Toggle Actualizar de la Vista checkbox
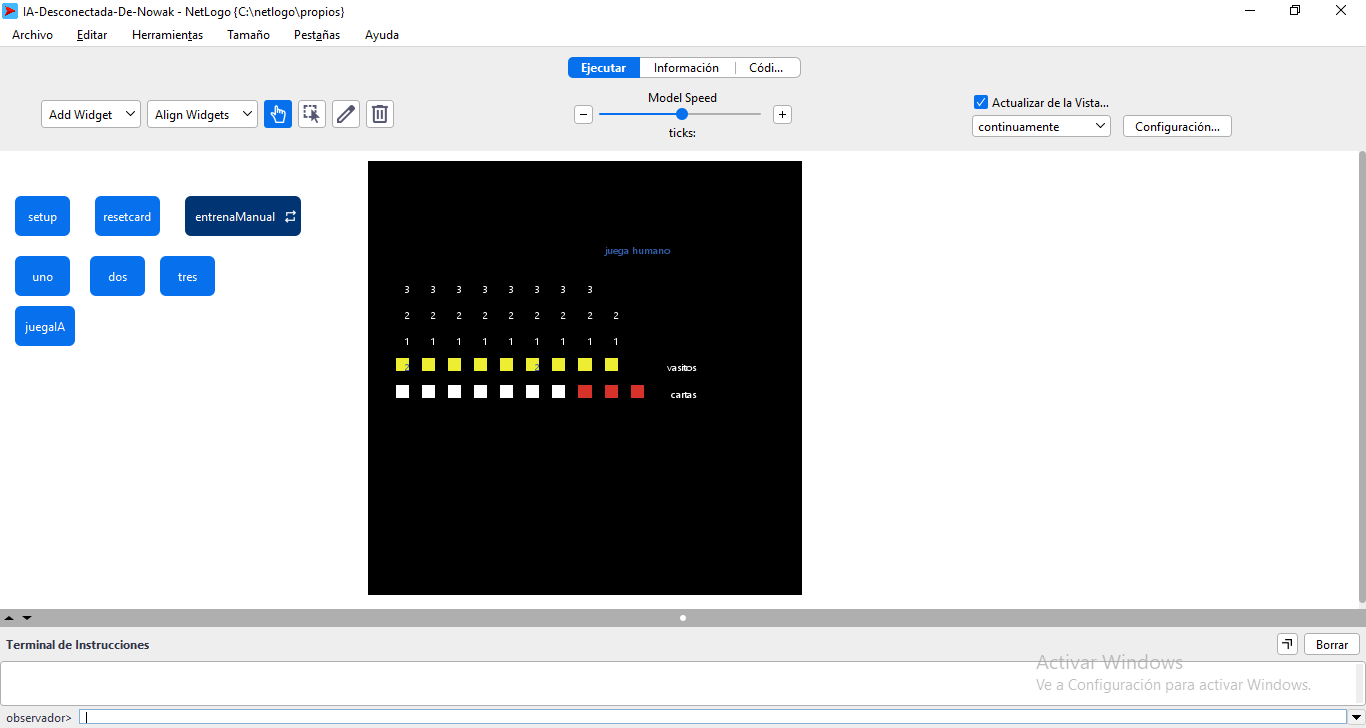This screenshot has width=1366, height=728. click(981, 102)
